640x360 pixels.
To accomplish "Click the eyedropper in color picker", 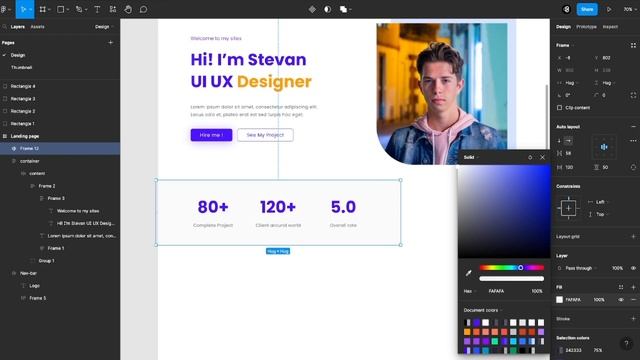I will click(x=469, y=273).
